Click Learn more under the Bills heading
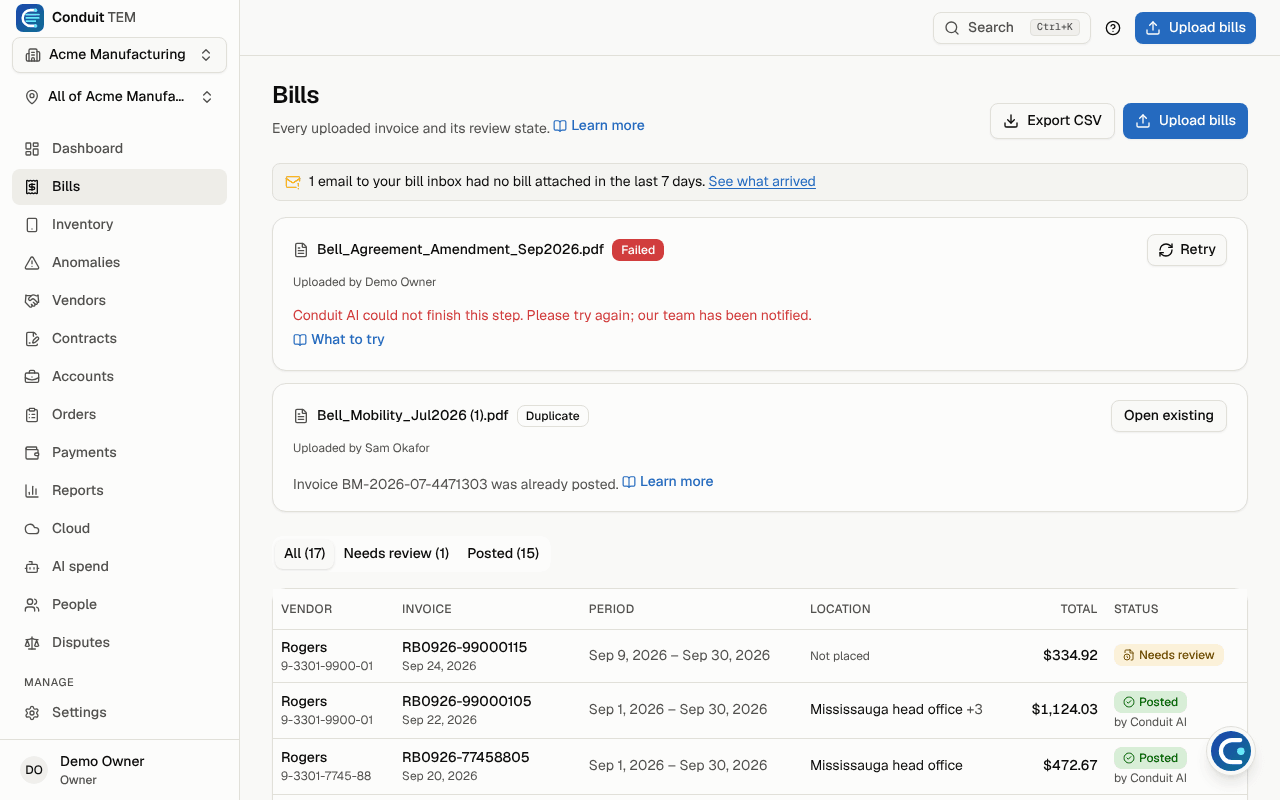This screenshot has width=1280, height=800. tap(599, 126)
